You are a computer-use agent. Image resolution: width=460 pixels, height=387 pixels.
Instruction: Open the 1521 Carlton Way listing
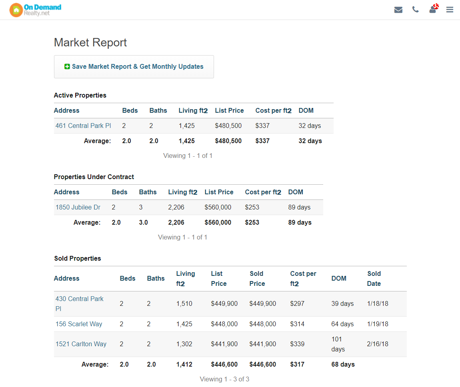coord(81,344)
